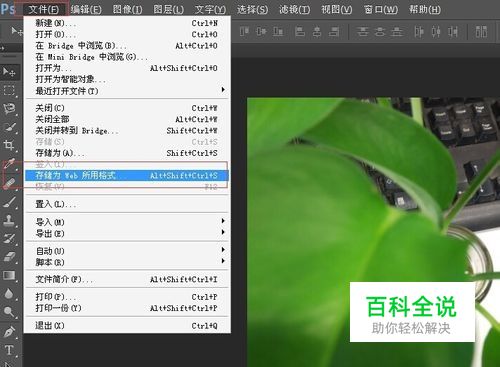Click the Distribute Left Edges icon
Viewport: 500px width, 367px height.
419,32
